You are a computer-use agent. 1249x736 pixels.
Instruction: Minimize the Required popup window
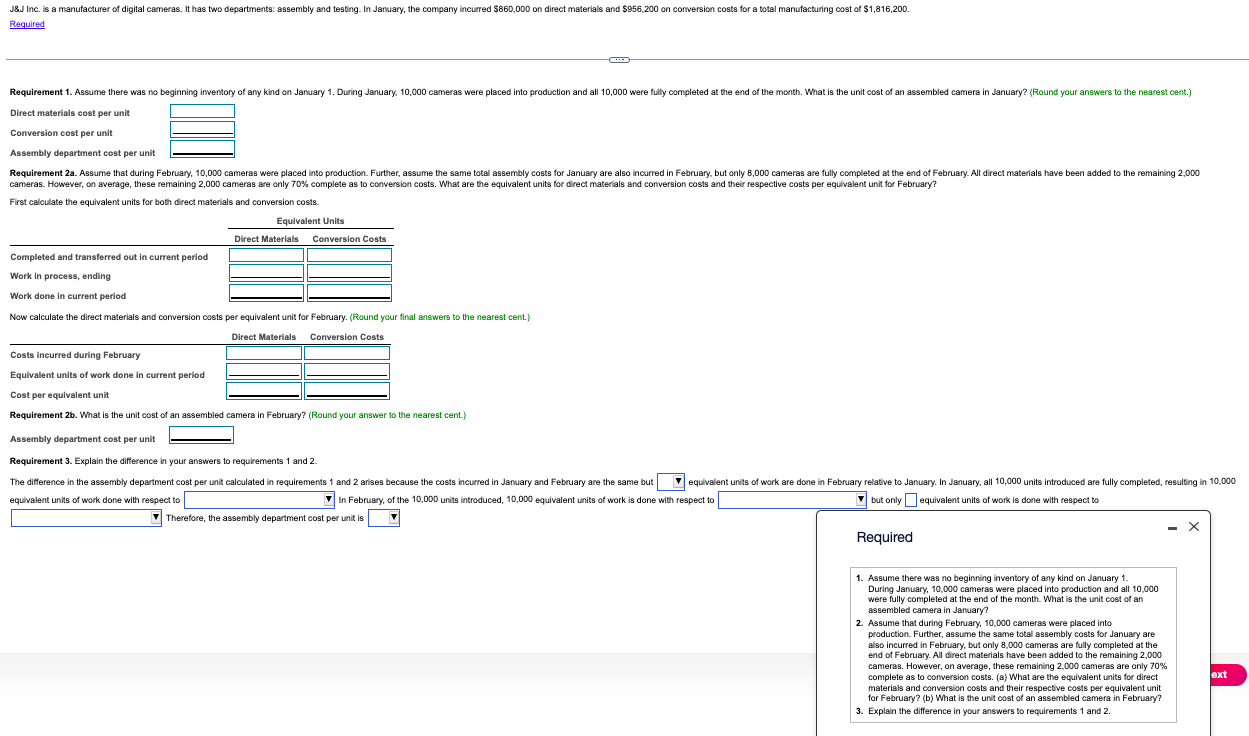tap(1171, 527)
